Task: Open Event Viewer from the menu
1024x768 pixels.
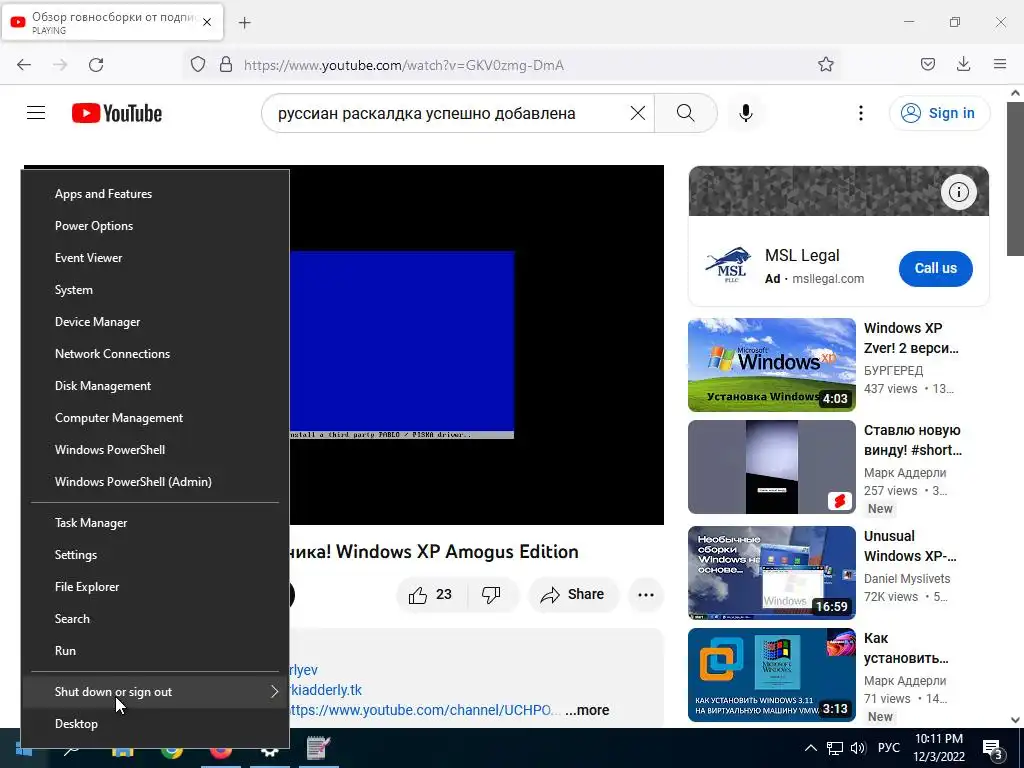Action: coord(155,258)
